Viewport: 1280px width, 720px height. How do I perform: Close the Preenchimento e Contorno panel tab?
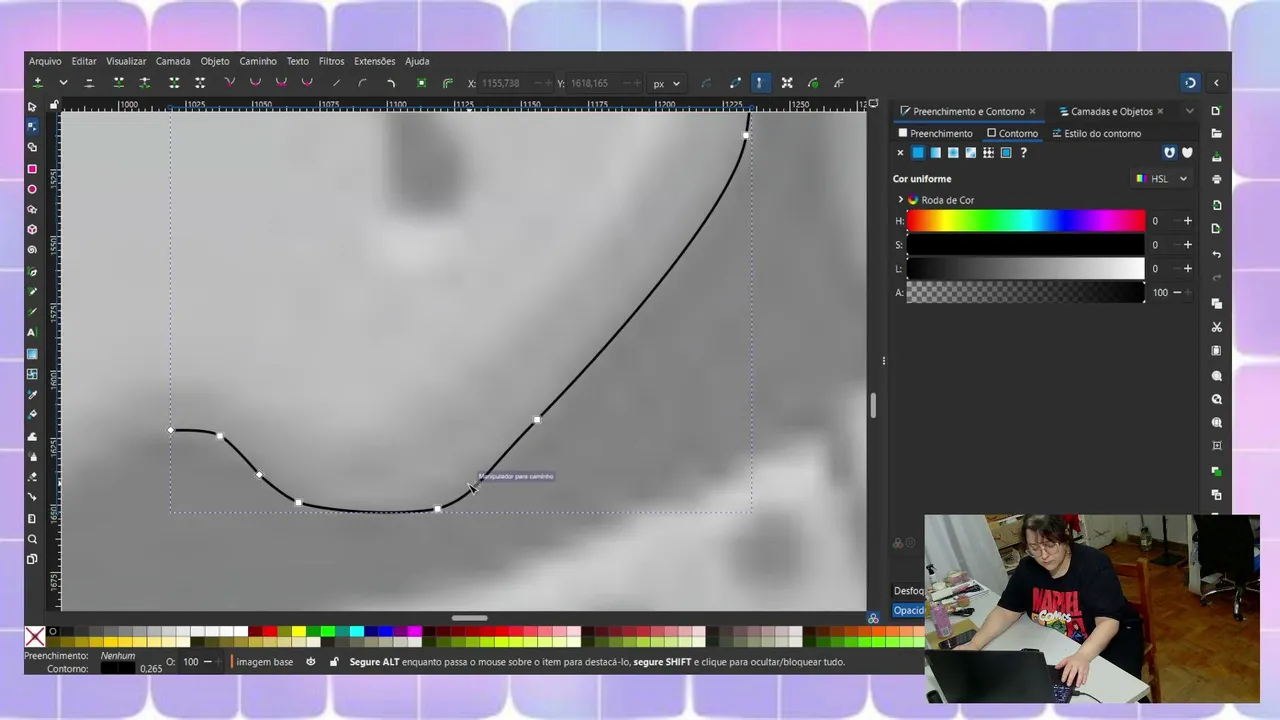point(1033,111)
